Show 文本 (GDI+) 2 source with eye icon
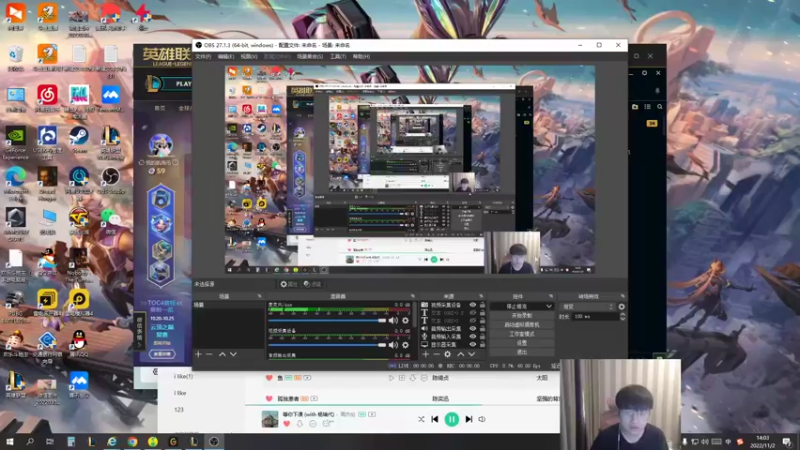Screen dimensions: 800x450 point(472,313)
